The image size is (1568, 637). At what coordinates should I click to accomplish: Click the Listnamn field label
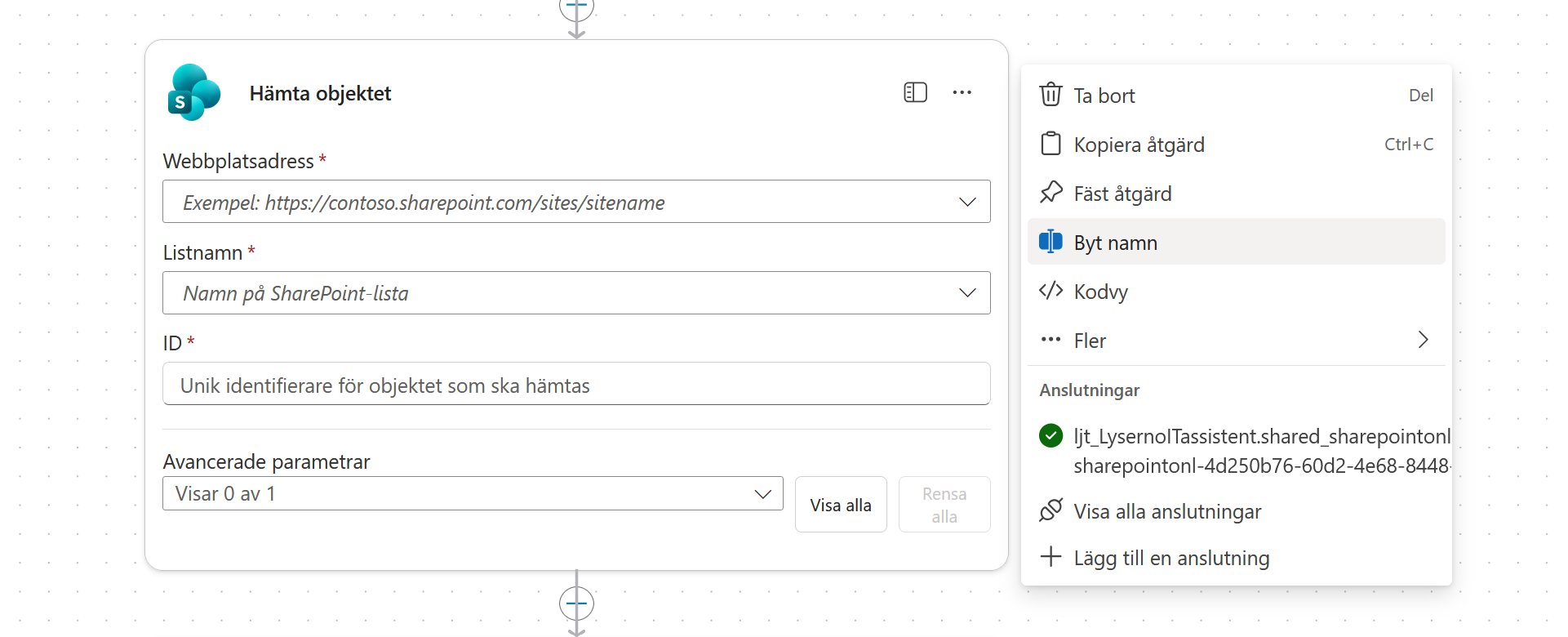click(202, 252)
